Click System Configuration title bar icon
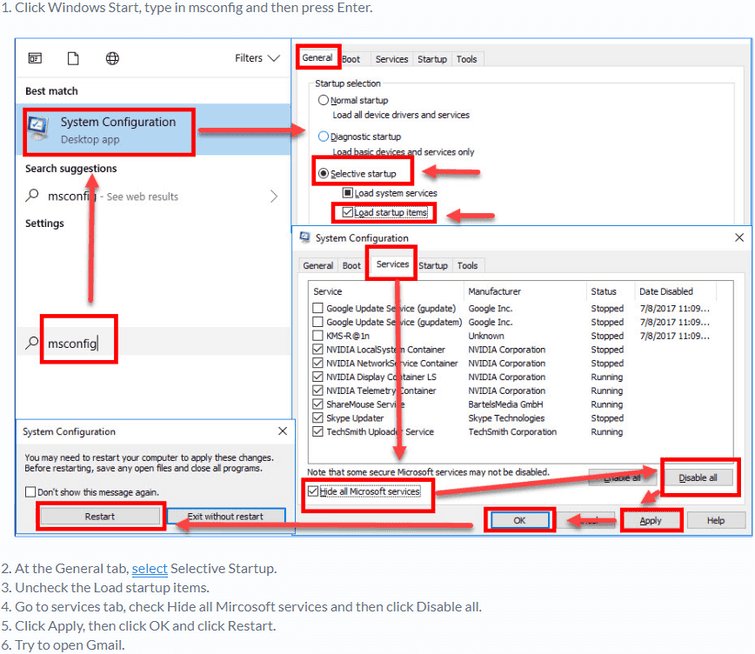The height and width of the screenshot is (654, 755). tap(305, 237)
